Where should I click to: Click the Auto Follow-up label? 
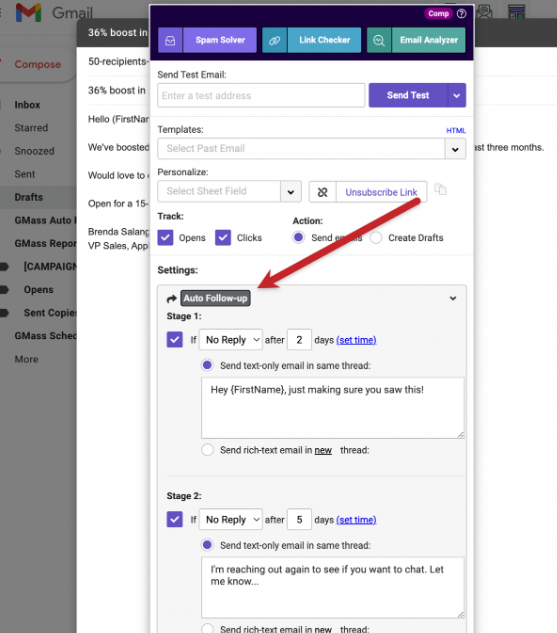(x=215, y=298)
